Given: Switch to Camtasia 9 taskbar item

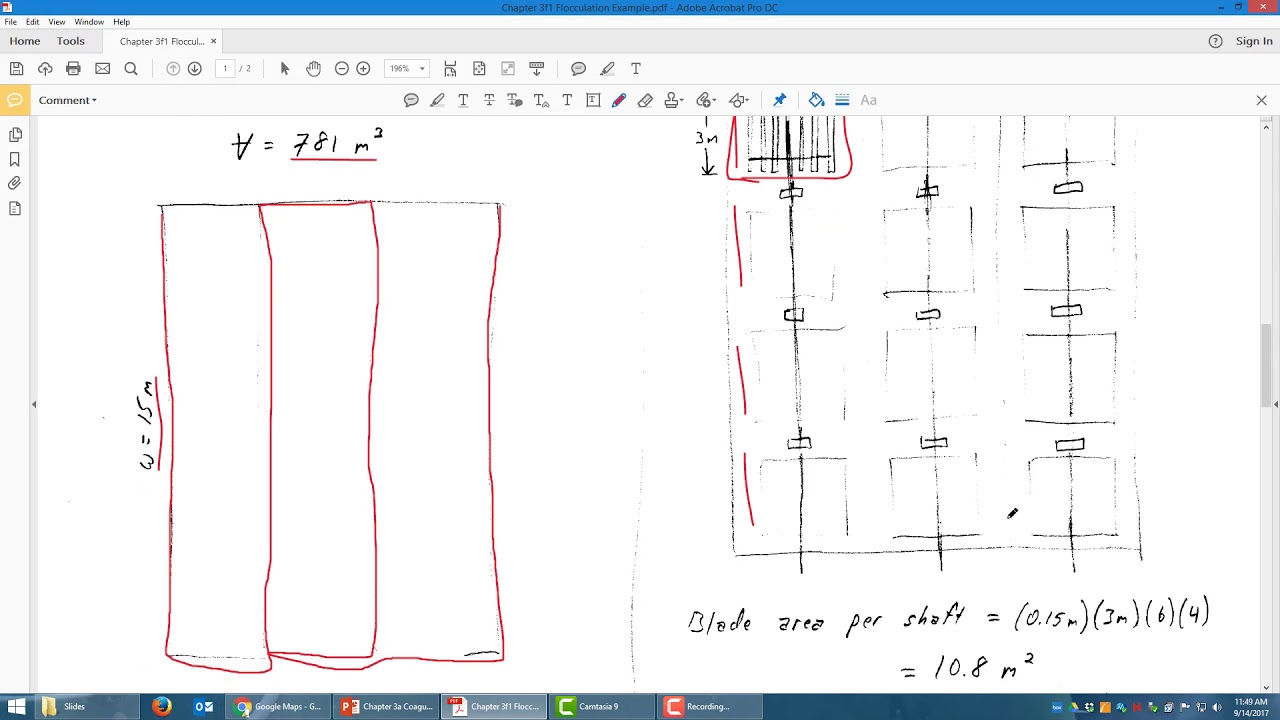Looking at the screenshot, I should point(603,706).
